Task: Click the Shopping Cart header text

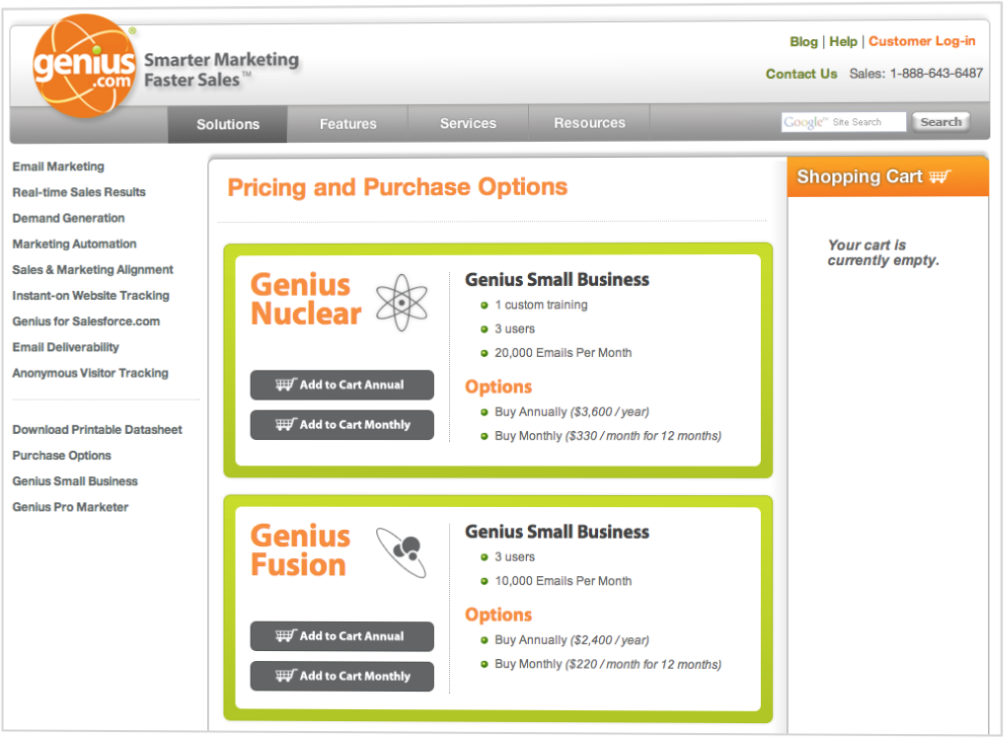Action: [859, 177]
